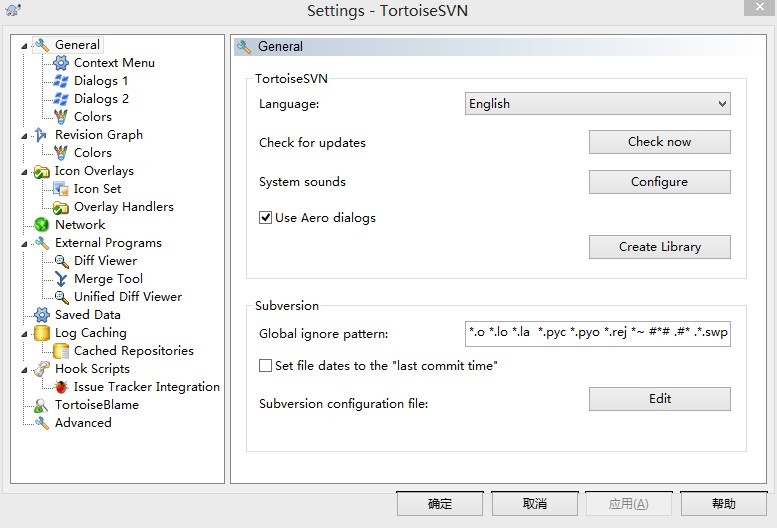Select Dialogs 1 settings page

point(101,81)
